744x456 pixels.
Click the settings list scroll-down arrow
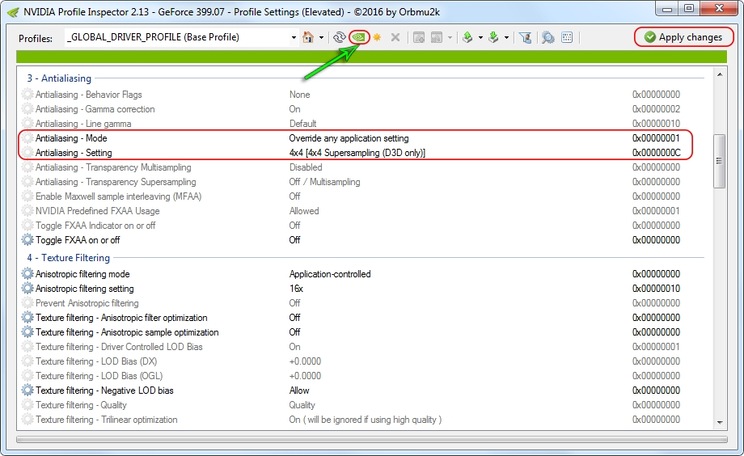(720, 422)
